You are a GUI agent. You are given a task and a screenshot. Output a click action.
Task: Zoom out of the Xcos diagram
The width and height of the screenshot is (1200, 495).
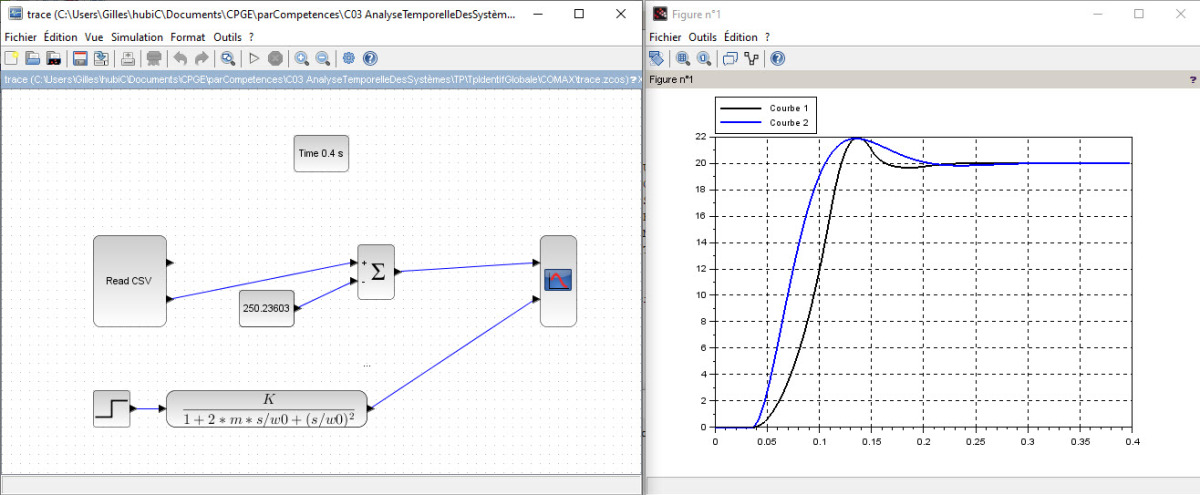[323, 59]
